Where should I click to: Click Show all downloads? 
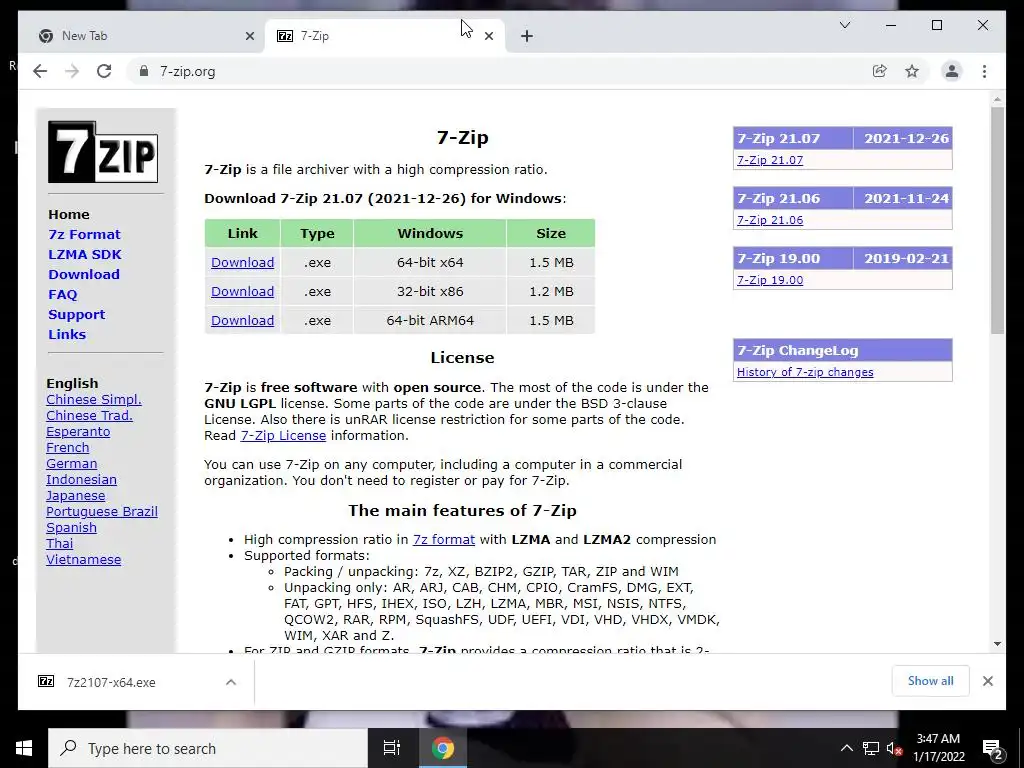pyautogui.click(x=931, y=681)
